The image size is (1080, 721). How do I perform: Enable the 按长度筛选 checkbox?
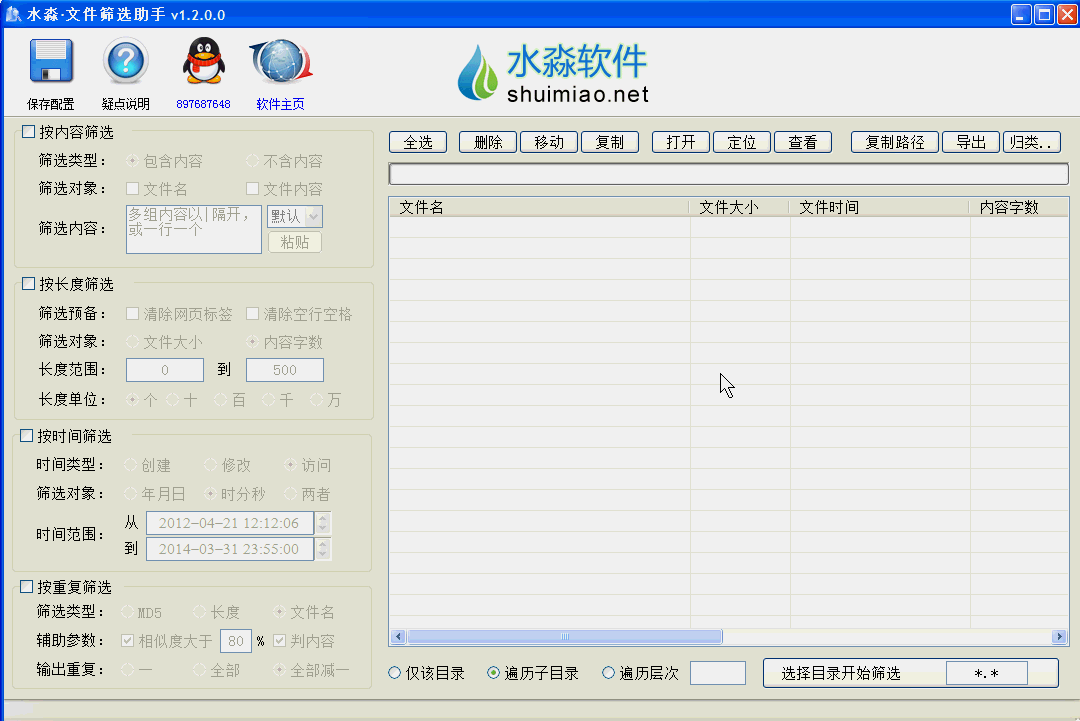(28, 284)
